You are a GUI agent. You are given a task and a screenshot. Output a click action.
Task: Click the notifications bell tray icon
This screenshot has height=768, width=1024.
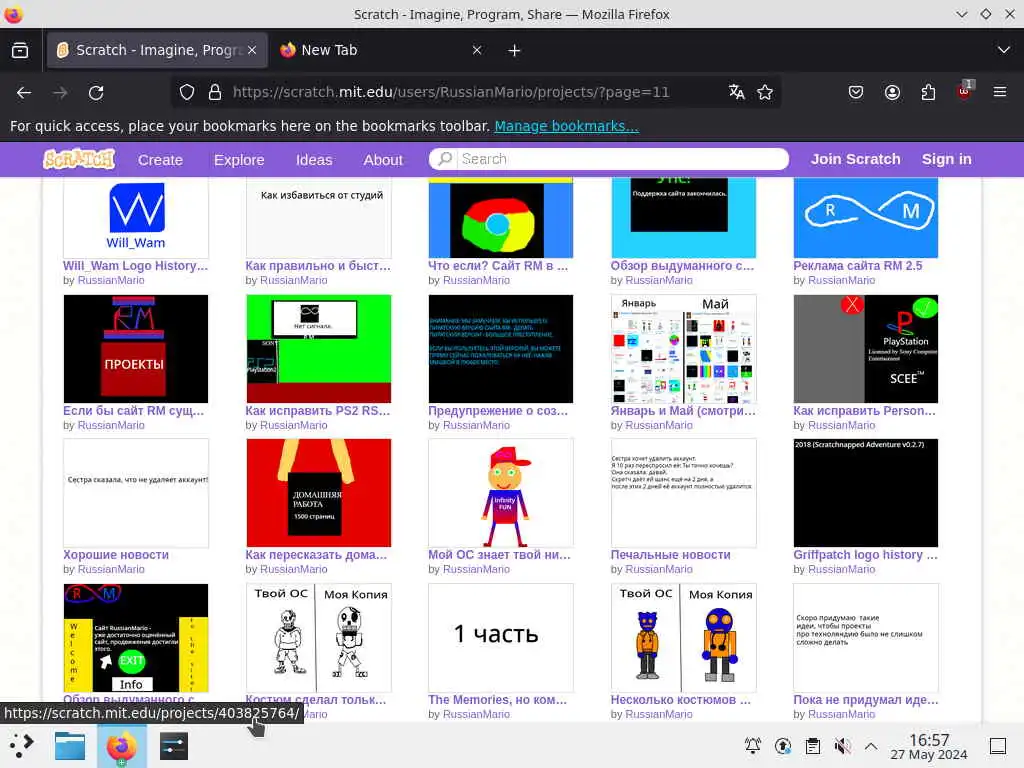point(752,746)
